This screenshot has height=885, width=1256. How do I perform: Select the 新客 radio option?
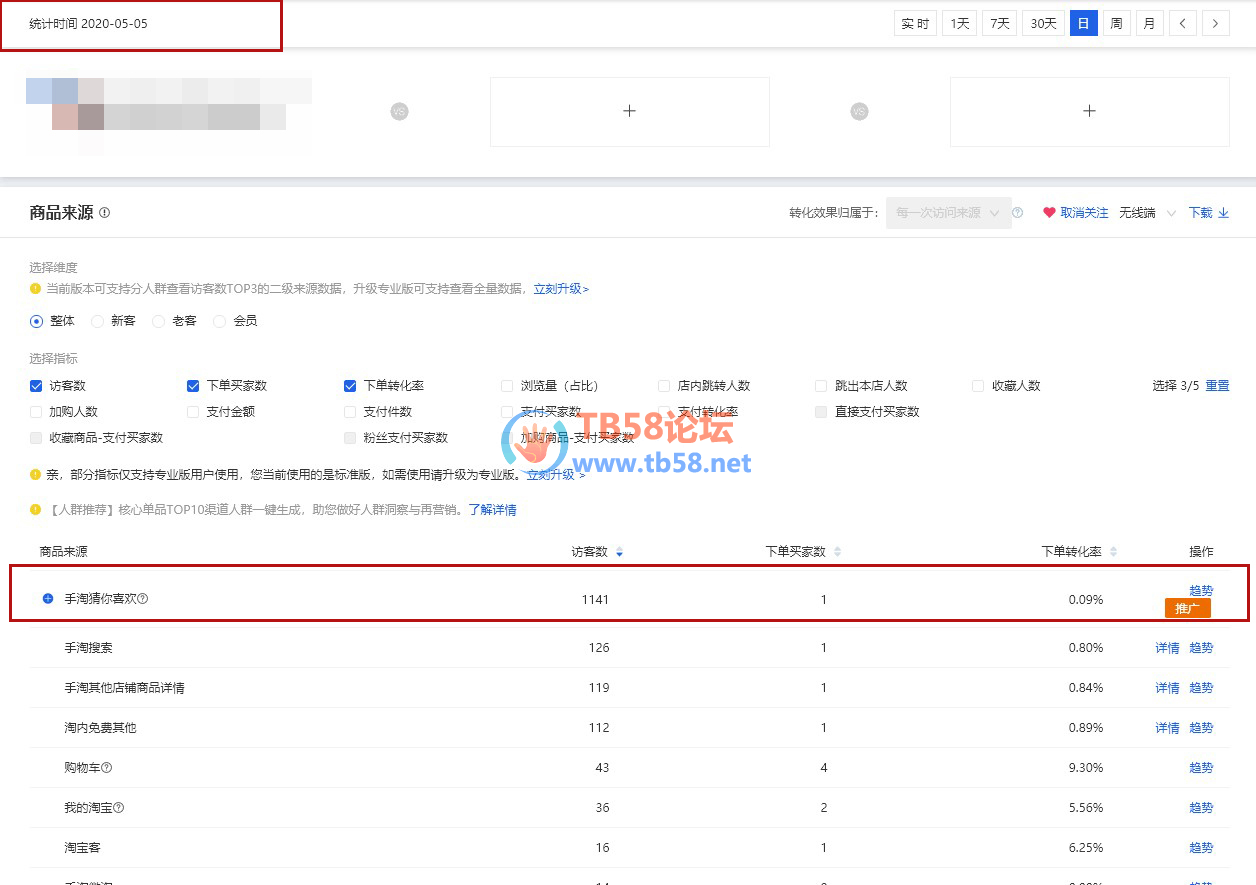point(97,321)
